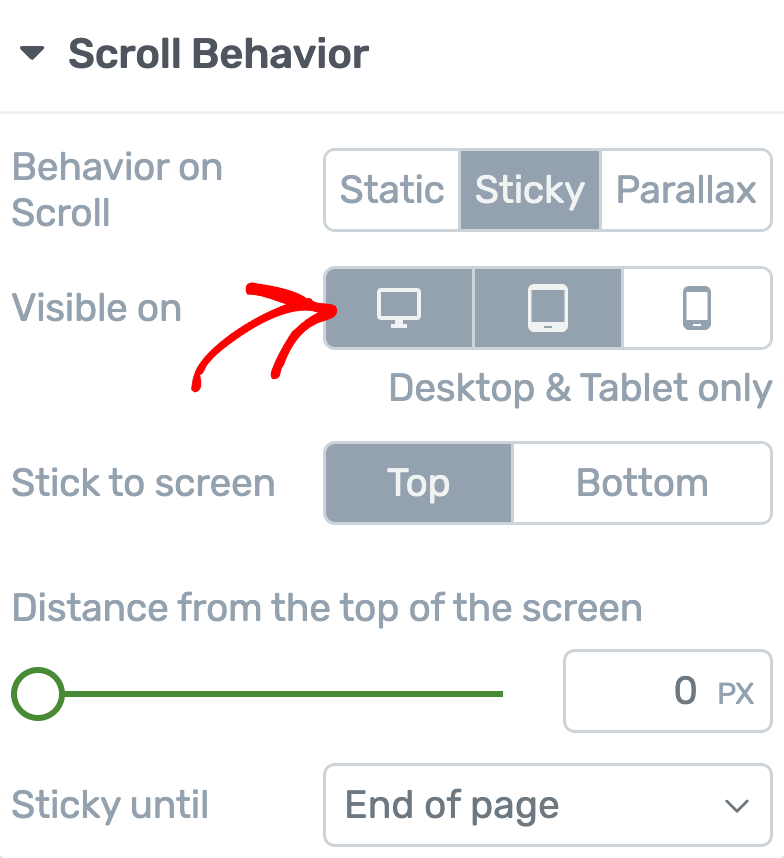784x858 pixels.
Task: Stick the element to screen Bottom
Action: point(642,483)
